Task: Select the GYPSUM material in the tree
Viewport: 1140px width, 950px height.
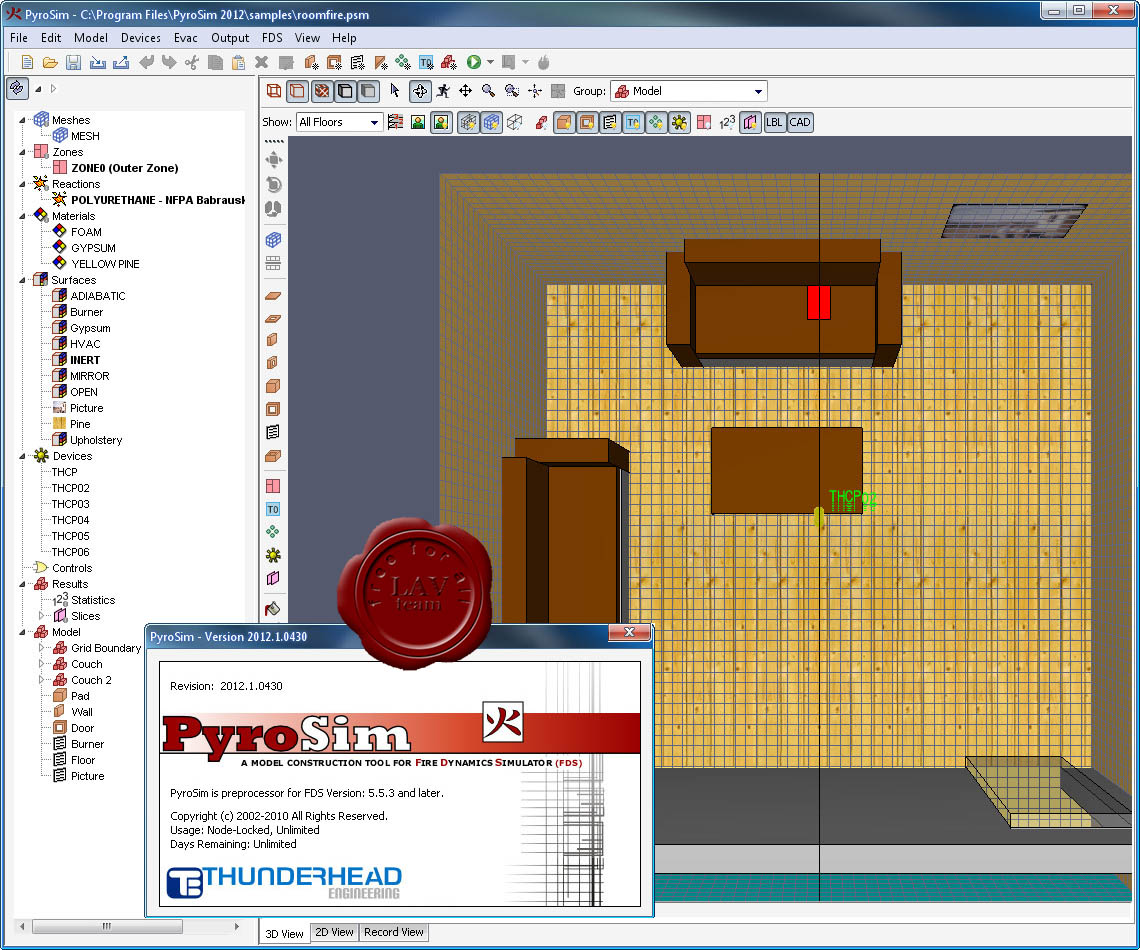Action: coord(93,248)
